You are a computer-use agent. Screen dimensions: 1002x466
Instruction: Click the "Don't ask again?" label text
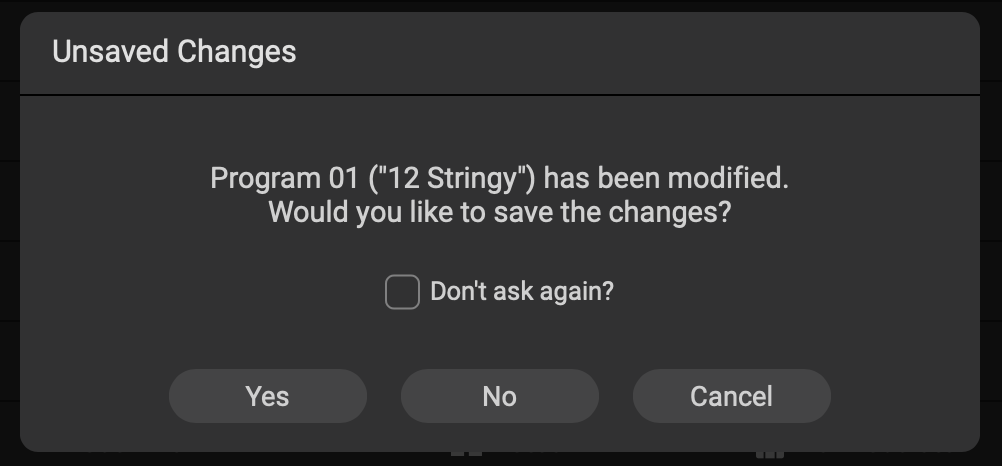tap(521, 292)
